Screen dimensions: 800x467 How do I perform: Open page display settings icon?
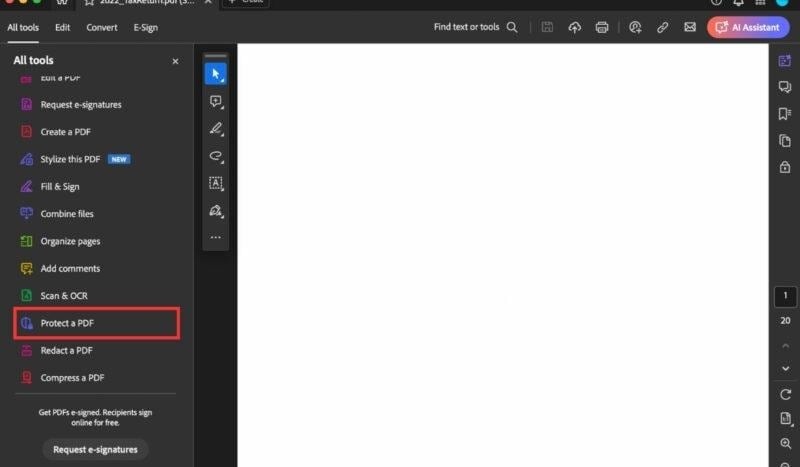coord(785,419)
